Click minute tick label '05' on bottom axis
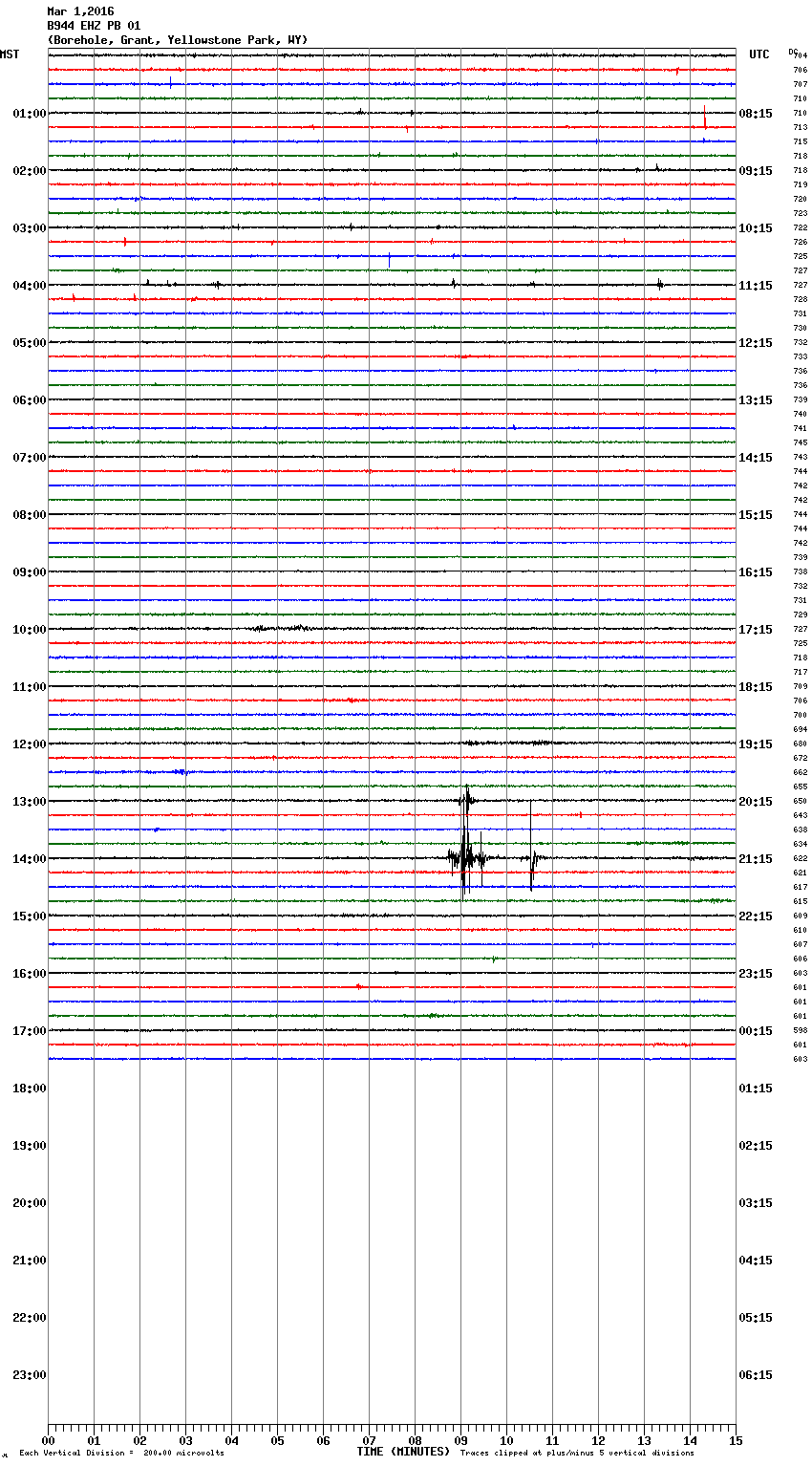Viewport: 812px width, 1466px height. [x=277, y=1440]
